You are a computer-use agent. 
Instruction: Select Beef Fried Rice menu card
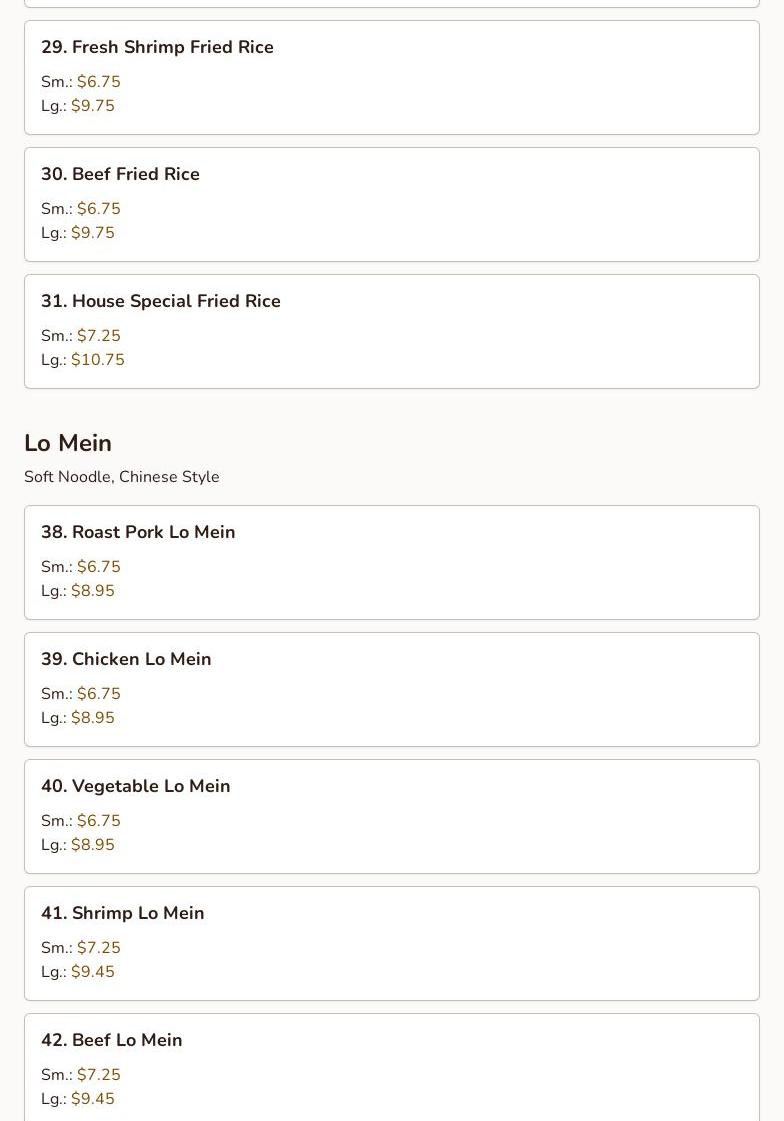pos(392,204)
